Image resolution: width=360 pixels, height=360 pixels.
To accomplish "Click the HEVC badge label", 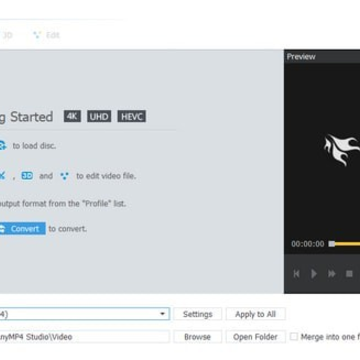I will click(x=132, y=116).
